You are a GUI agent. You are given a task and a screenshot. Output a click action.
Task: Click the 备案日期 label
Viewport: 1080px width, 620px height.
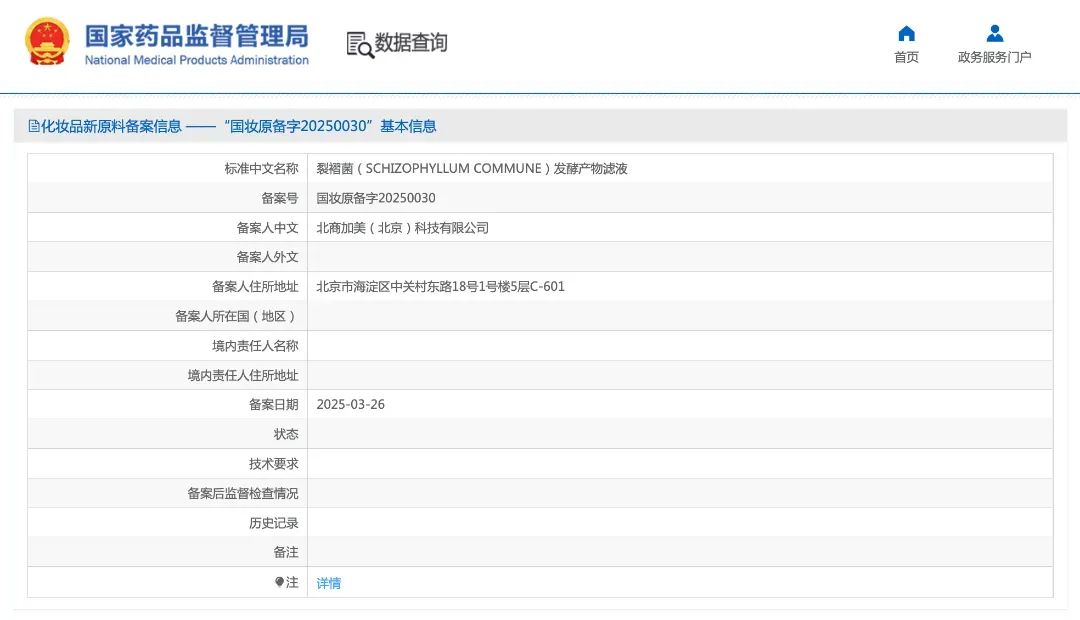tap(273, 404)
